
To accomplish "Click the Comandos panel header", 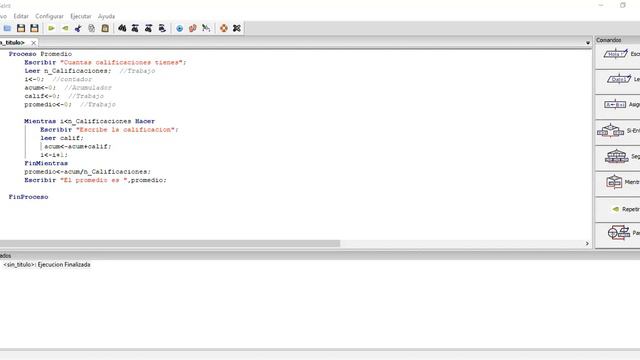I will (x=618, y=40).
